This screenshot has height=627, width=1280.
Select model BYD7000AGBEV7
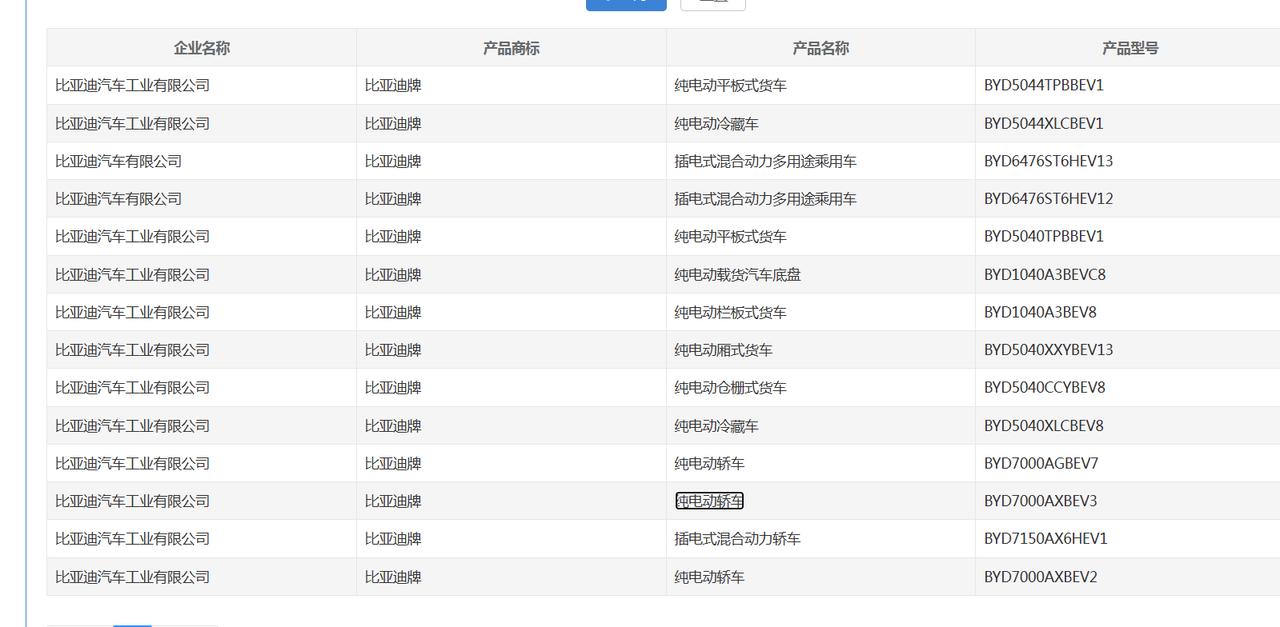coord(1041,464)
